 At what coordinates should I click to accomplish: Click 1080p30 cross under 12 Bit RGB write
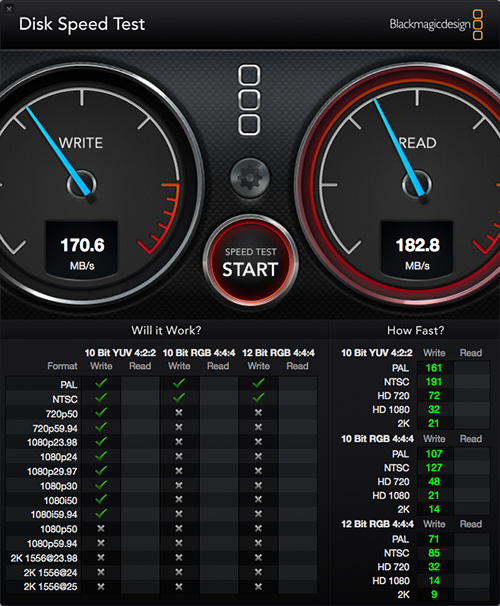(x=258, y=485)
